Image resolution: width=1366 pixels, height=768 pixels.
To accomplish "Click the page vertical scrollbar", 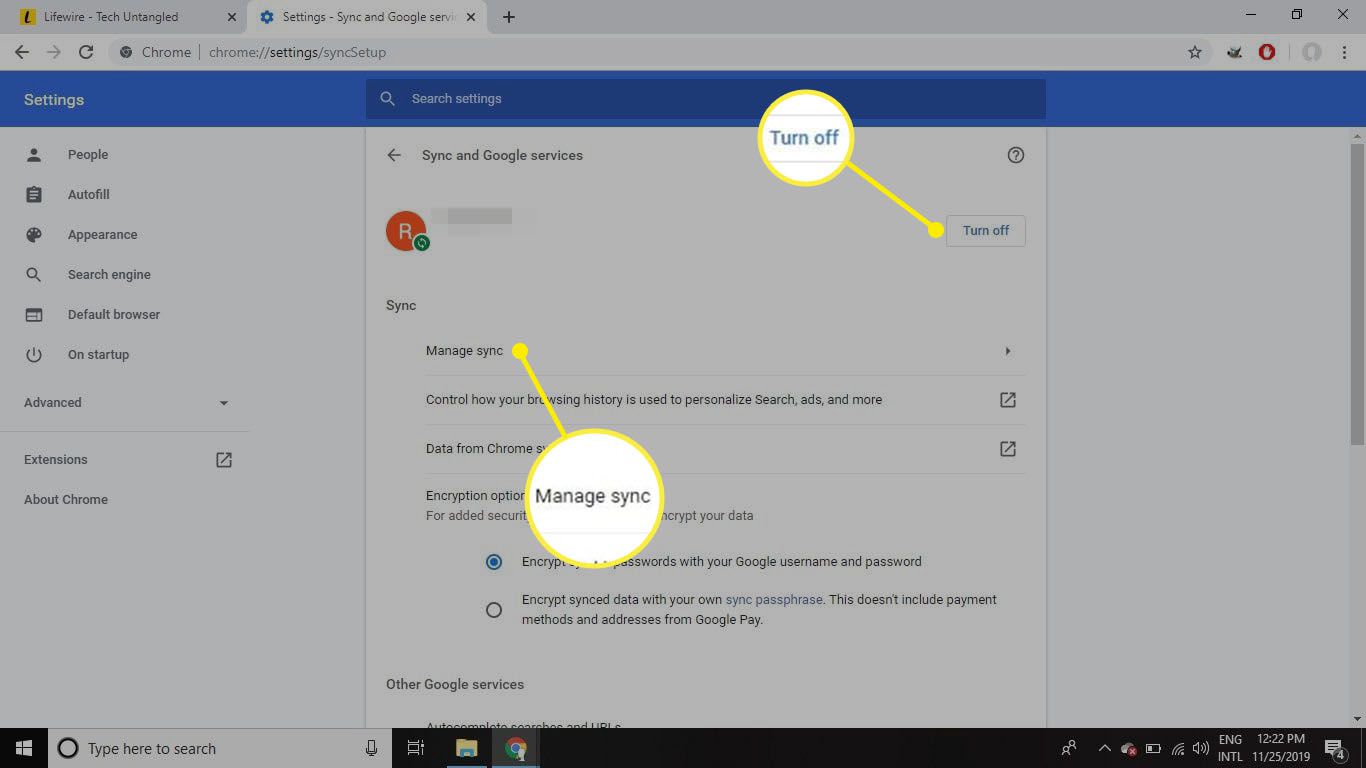I will coord(1357,294).
